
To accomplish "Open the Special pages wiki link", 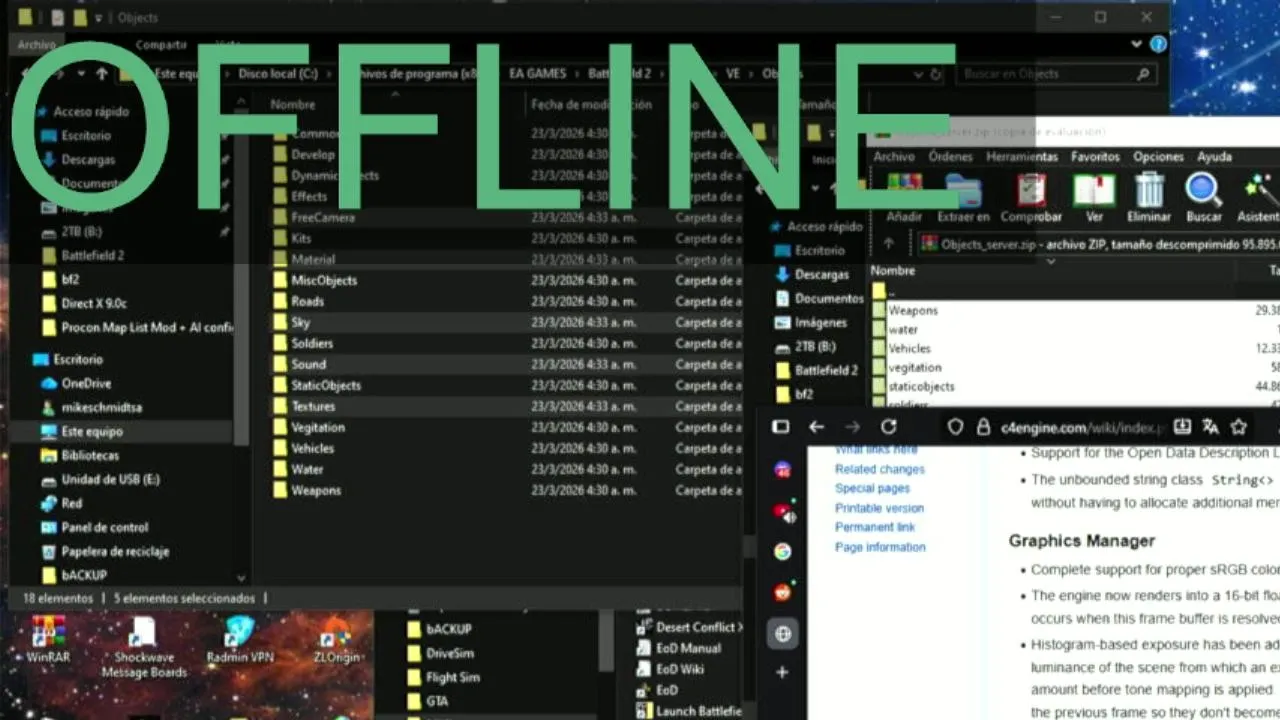I will coord(872,488).
